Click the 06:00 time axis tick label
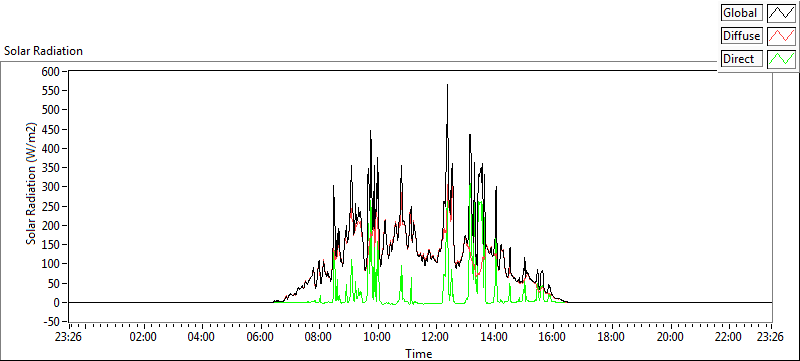The height and width of the screenshot is (361, 800). tap(260, 337)
